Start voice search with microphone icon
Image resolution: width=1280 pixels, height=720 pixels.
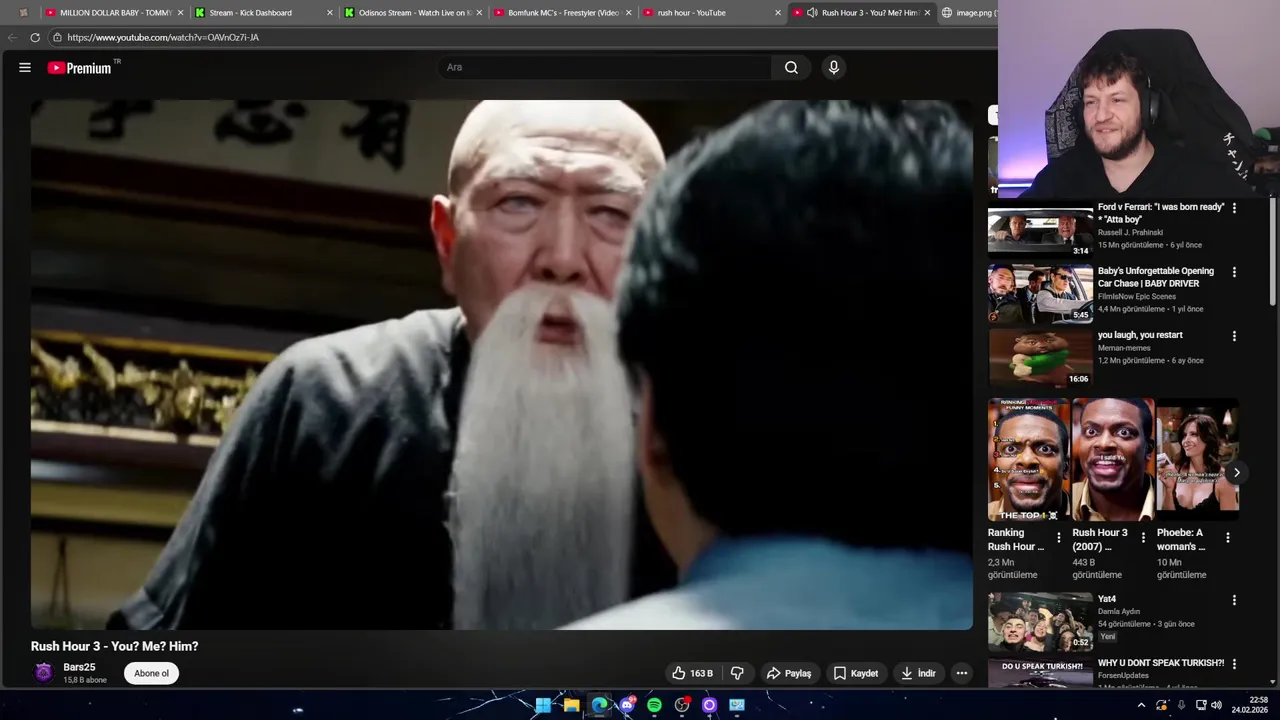pyautogui.click(x=833, y=67)
